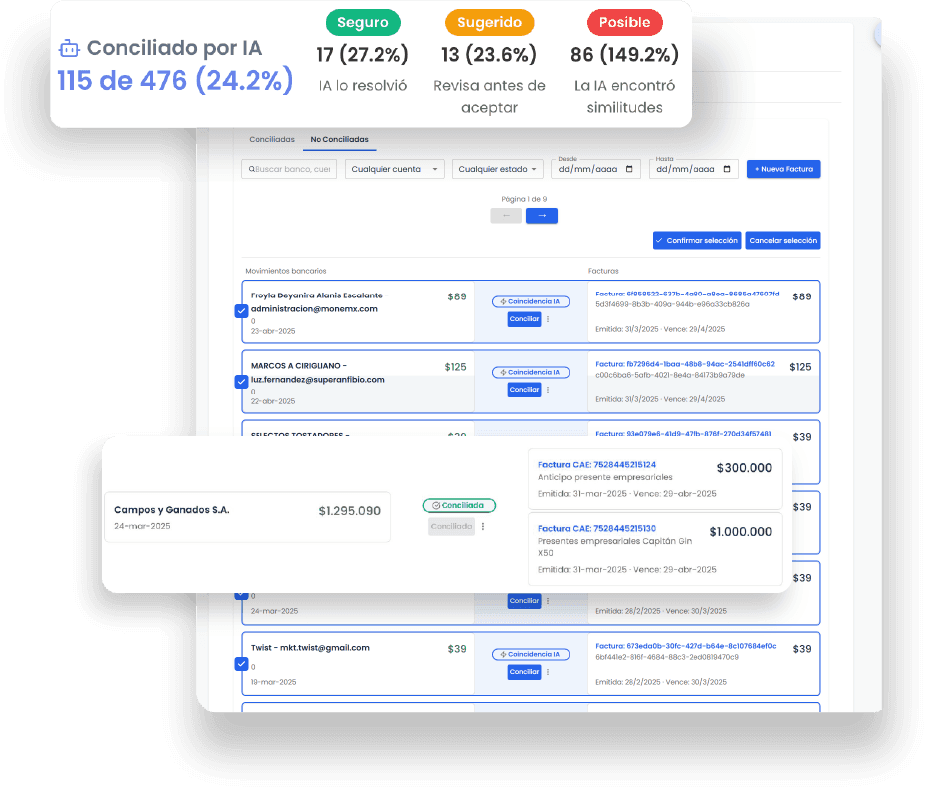Switch to the Conciliadas tab

click(x=272, y=139)
